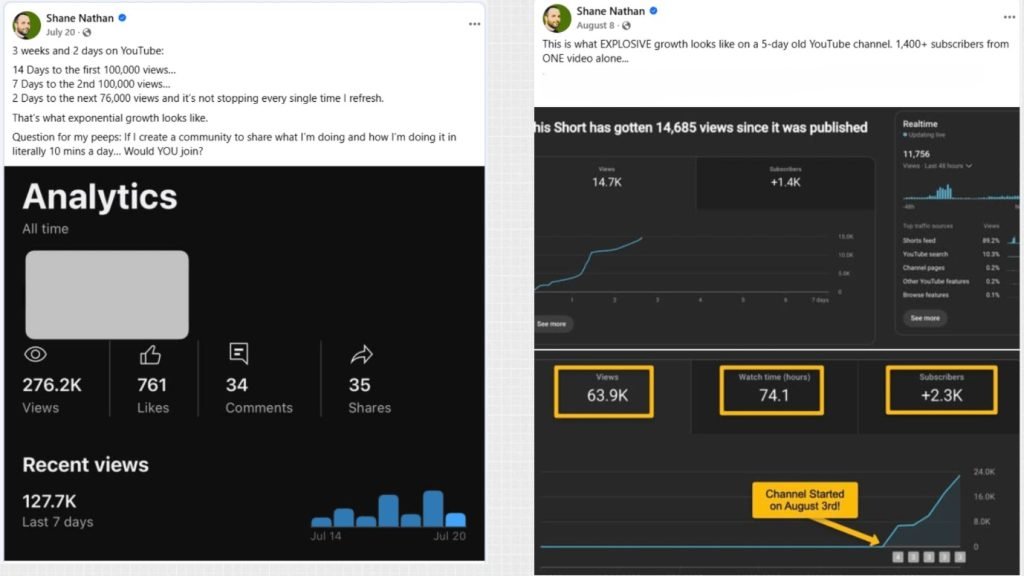Click verified badge on the July 20 post
1024x576 pixels.
(x=122, y=18)
